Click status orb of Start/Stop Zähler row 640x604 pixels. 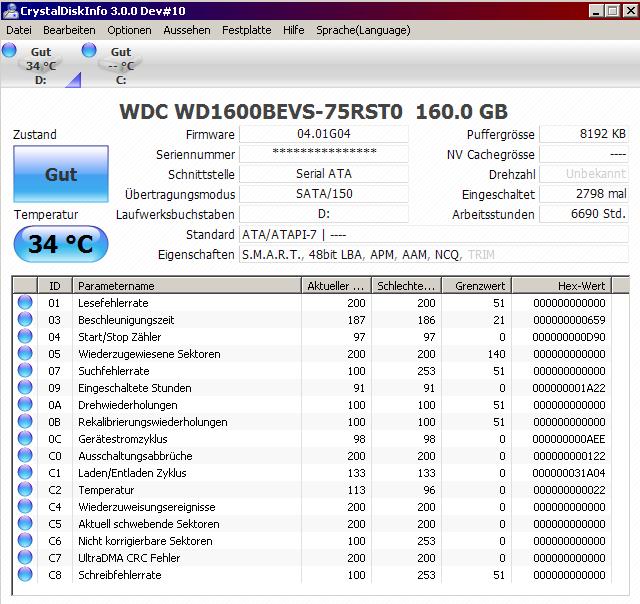(x=25, y=337)
